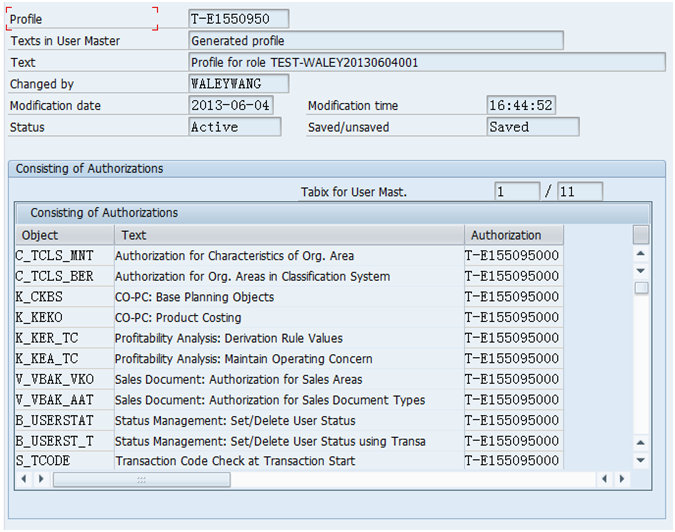Click 'Profitability Analysis: Derivation Rule Values' text
The width and height of the screenshot is (675, 532).
229,338
